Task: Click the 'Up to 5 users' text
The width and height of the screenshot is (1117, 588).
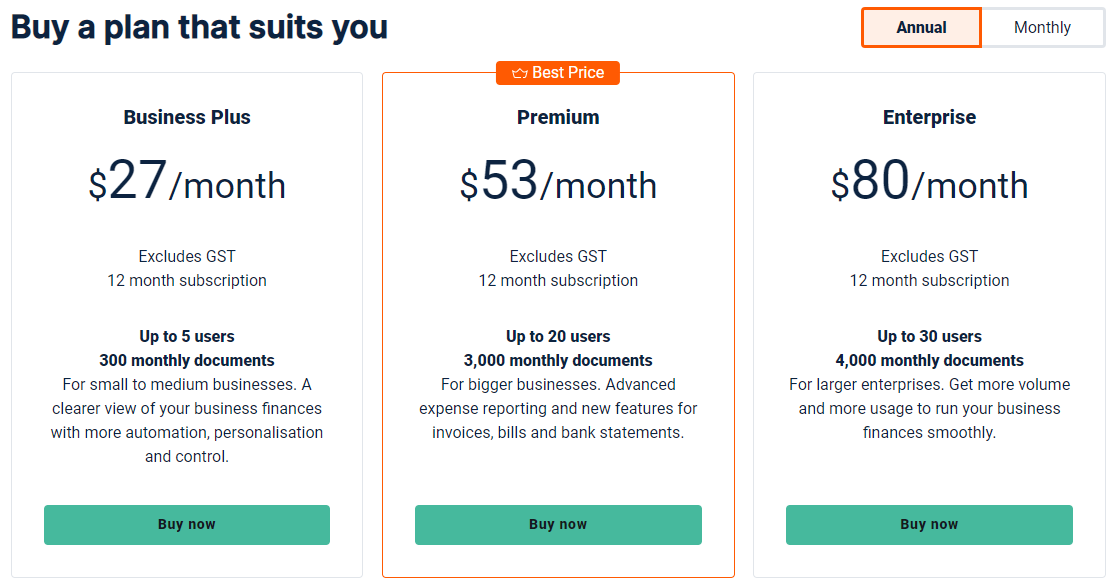Action: click(187, 337)
